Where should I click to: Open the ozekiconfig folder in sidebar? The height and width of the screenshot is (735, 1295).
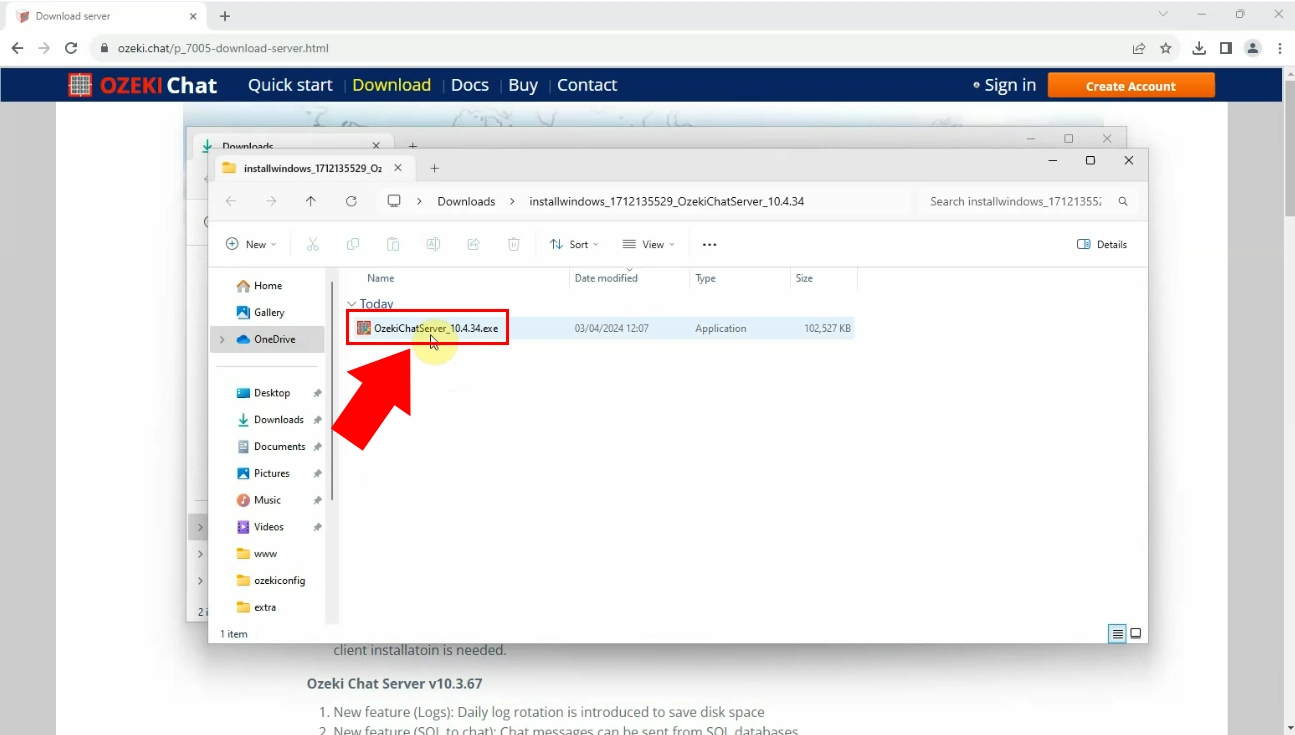[271, 580]
